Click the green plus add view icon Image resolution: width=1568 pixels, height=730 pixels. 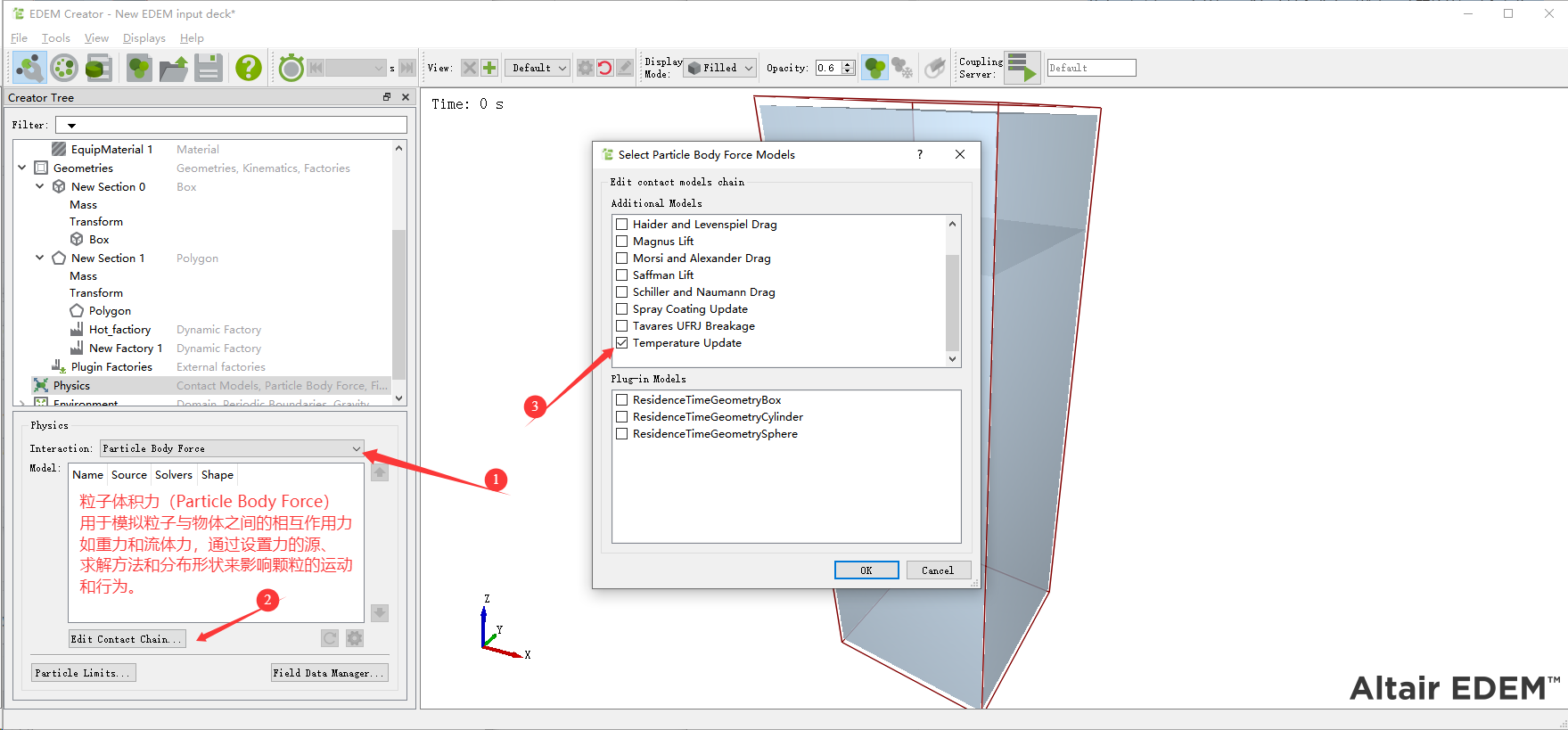click(x=489, y=68)
